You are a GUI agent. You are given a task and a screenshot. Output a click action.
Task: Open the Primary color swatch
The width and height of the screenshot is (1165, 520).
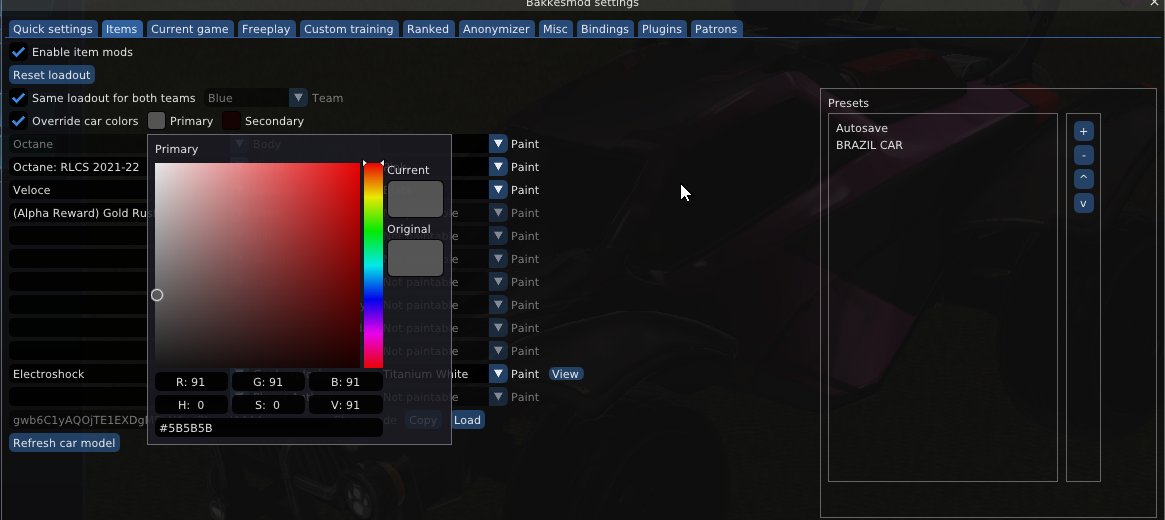[156, 121]
